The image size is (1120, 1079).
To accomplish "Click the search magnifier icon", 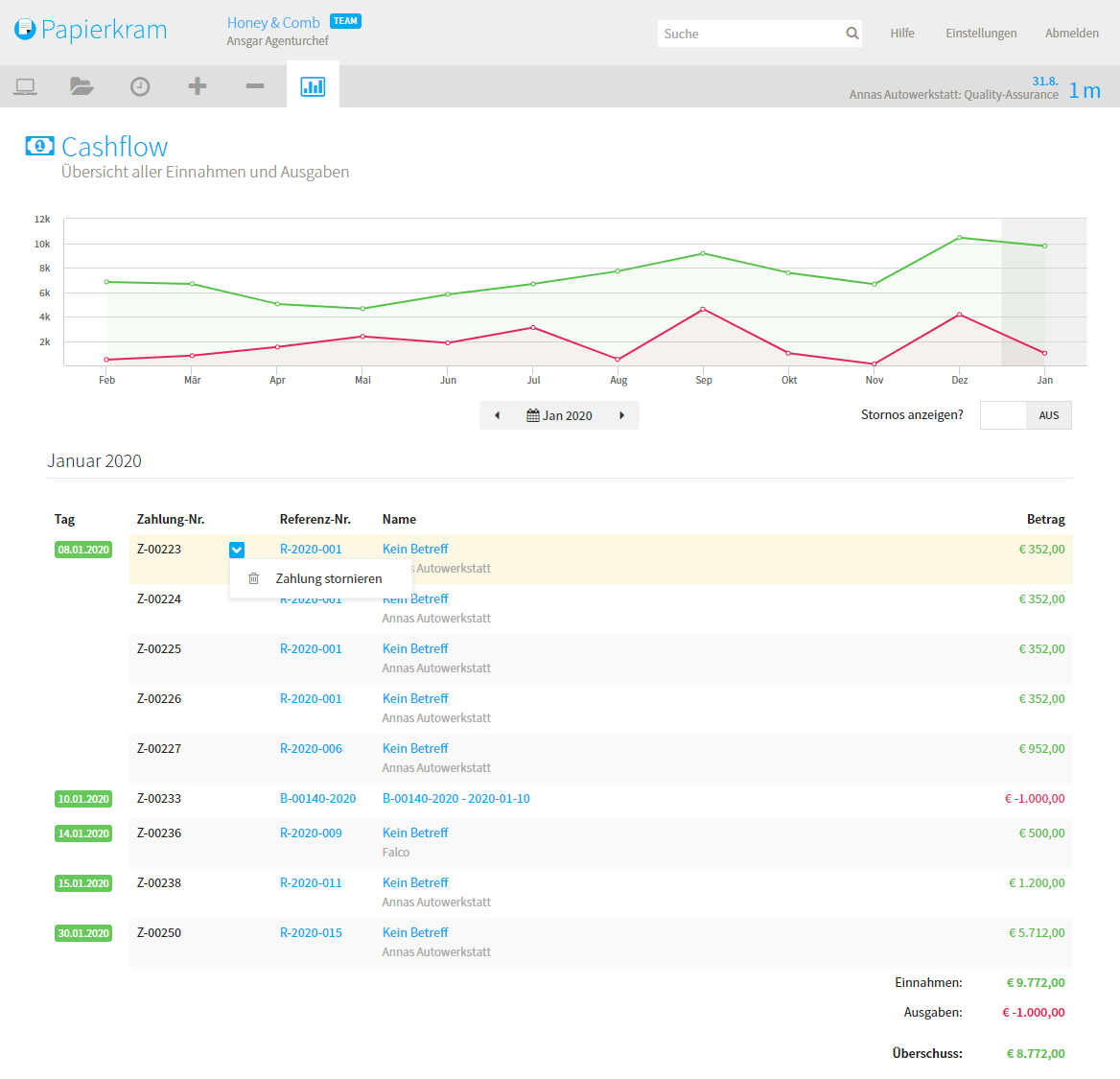I will click(852, 34).
